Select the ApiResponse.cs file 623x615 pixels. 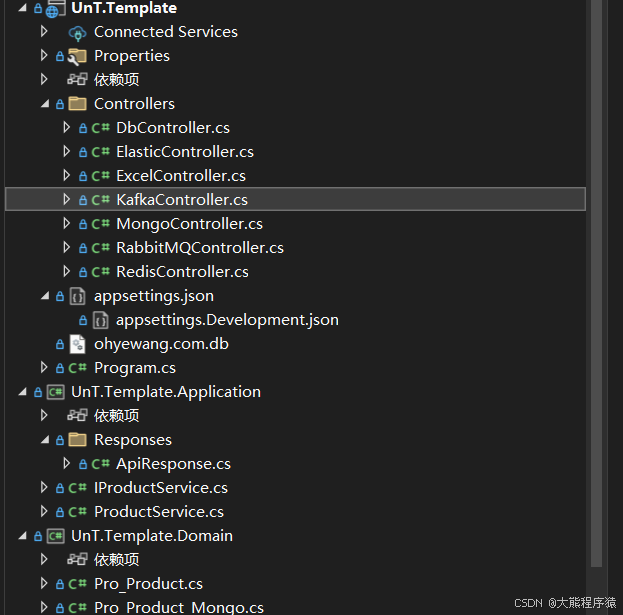(173, 464)
